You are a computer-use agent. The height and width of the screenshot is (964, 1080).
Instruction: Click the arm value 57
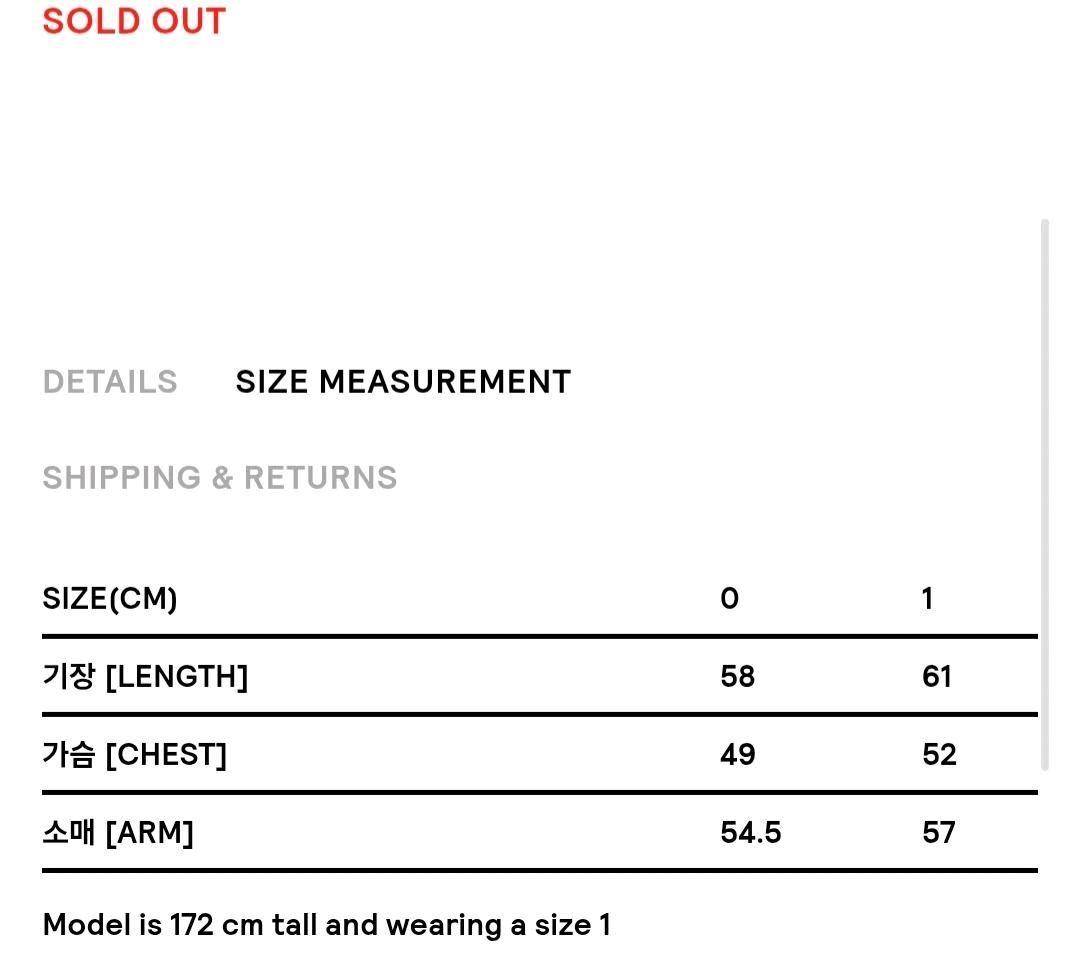[939, 832]
